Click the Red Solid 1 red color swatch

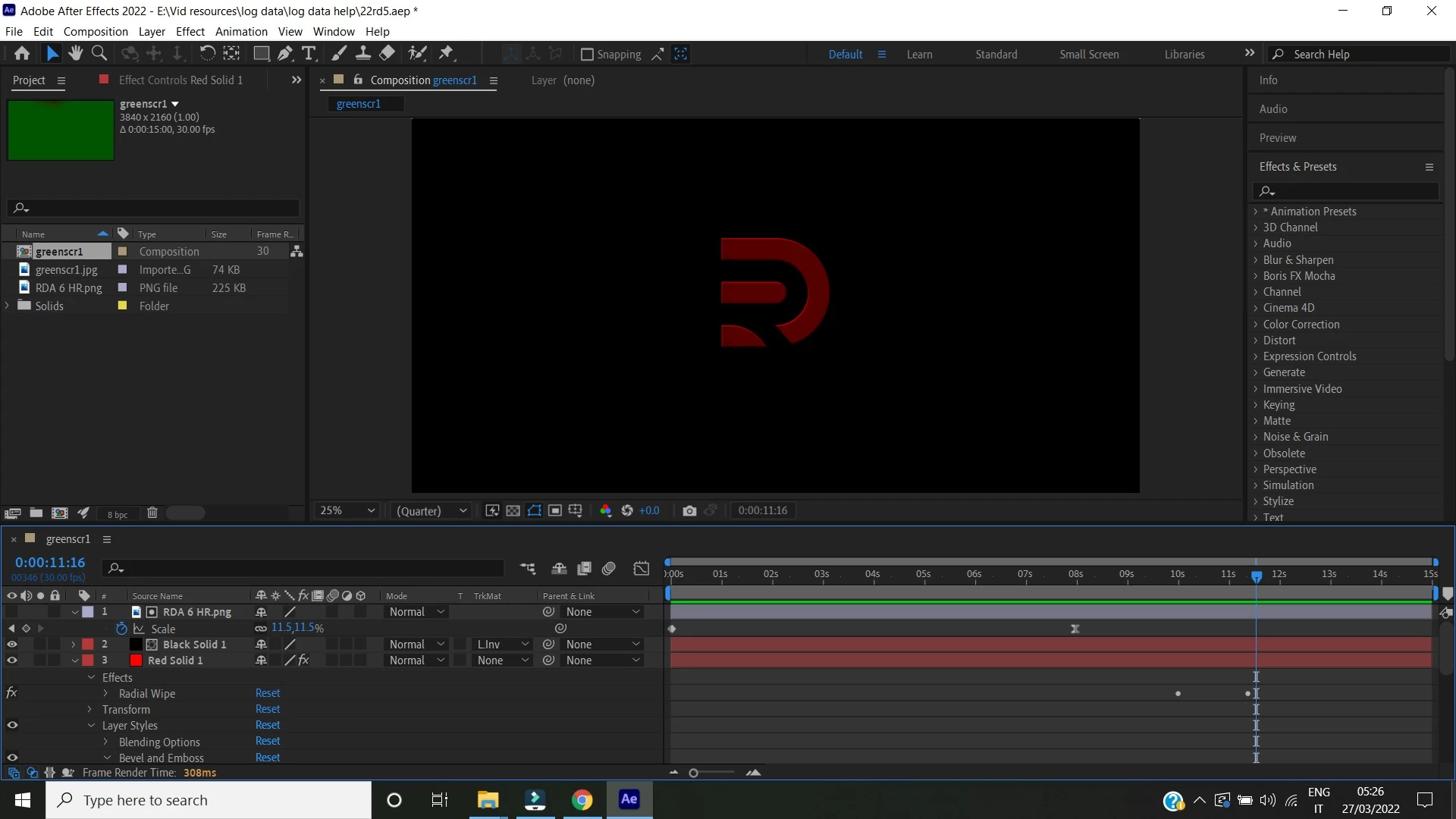pyautogui.click(x=136, y=661)
